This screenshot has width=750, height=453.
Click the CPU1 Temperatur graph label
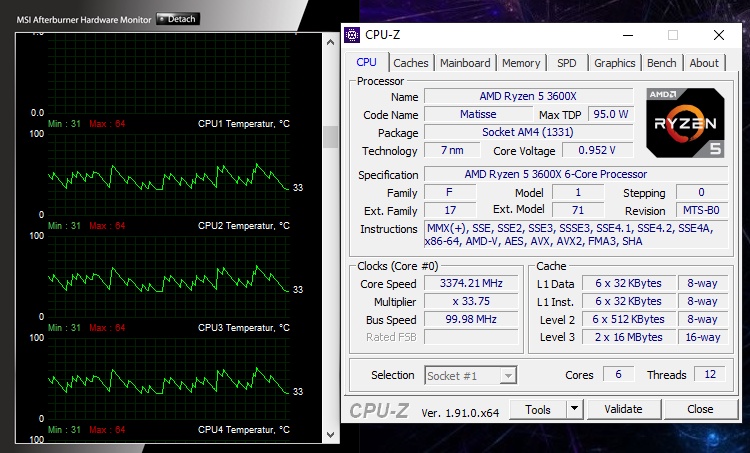(243, 124)
